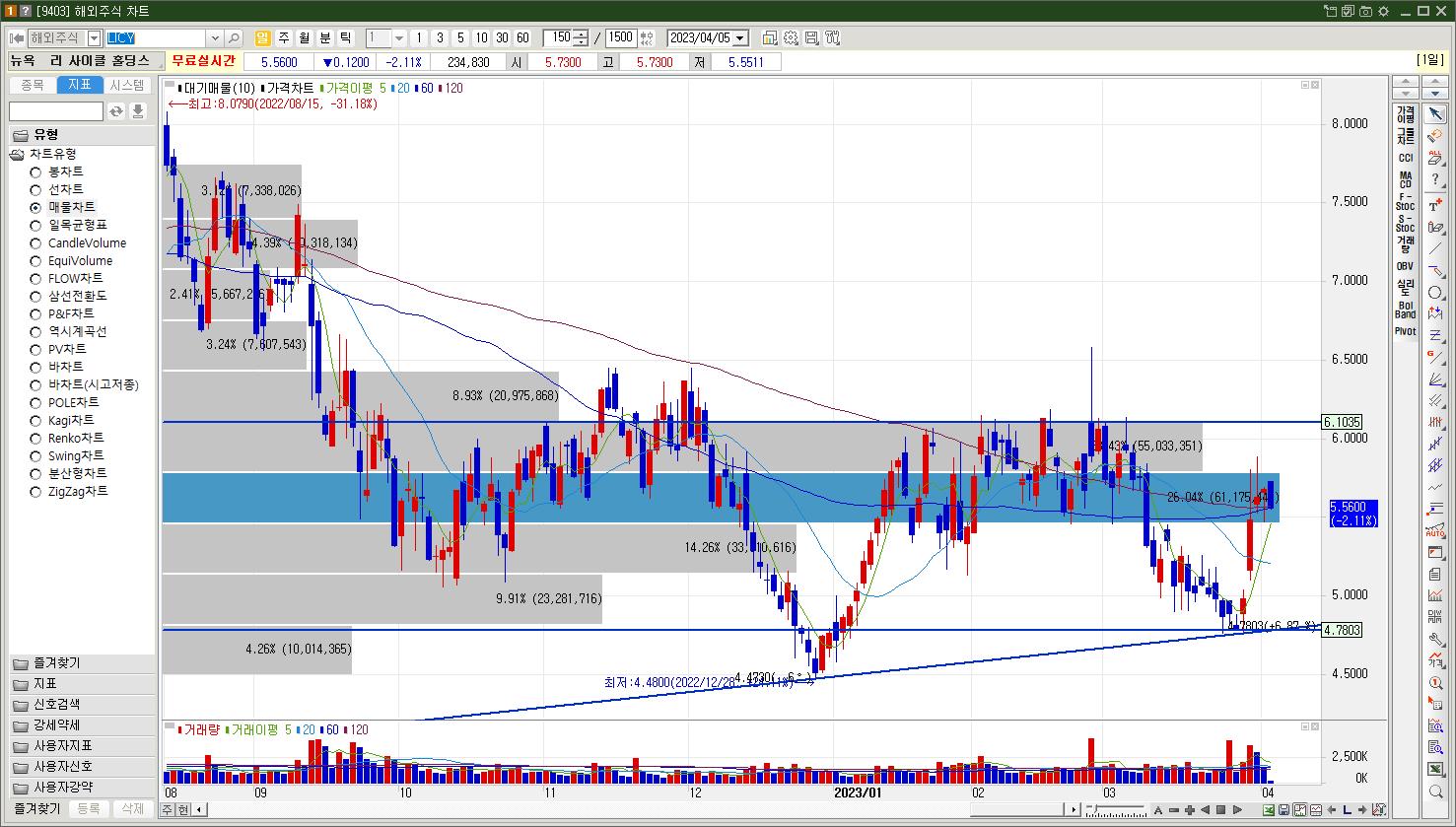Select the arrow pointer tool in right toolbar
Viewport: 1456px width, 827px height.
pos(1436,114)
